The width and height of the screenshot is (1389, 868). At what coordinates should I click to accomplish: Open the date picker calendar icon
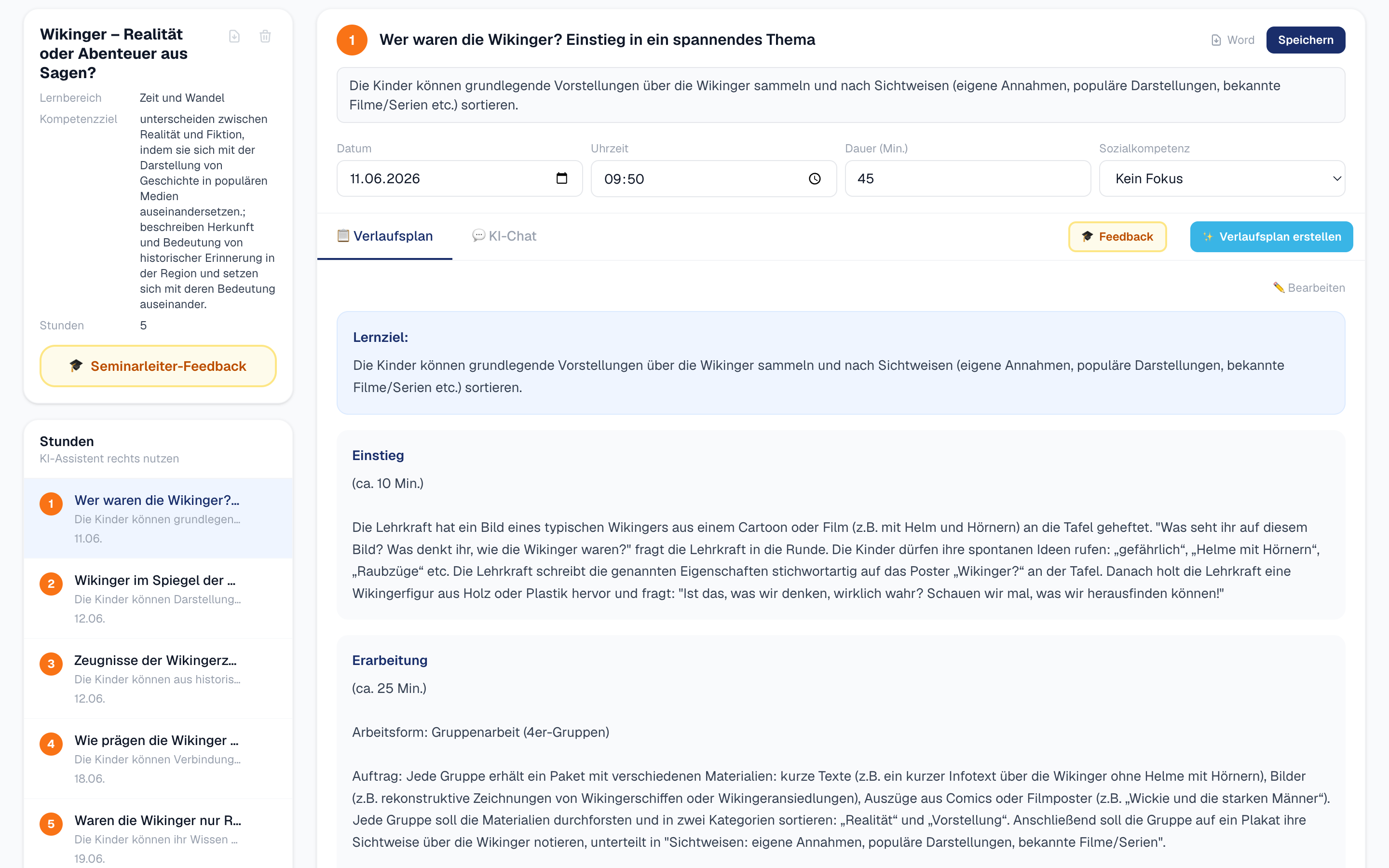tap(561, 178)
